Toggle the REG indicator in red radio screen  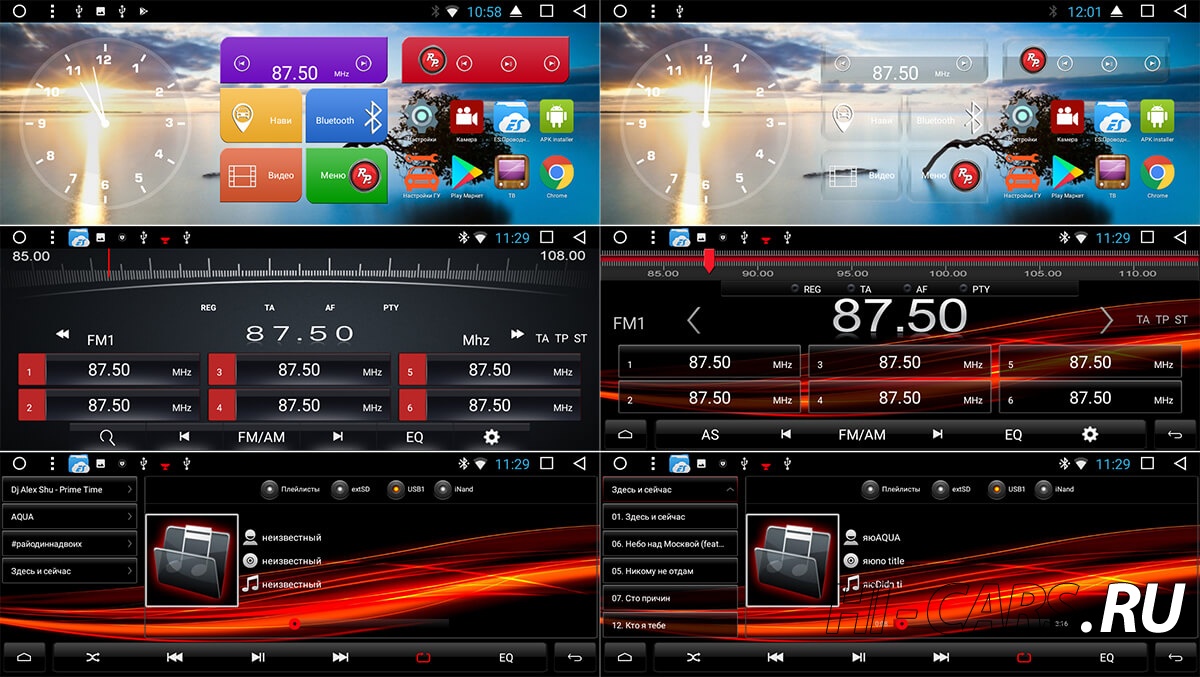point(805,289)
